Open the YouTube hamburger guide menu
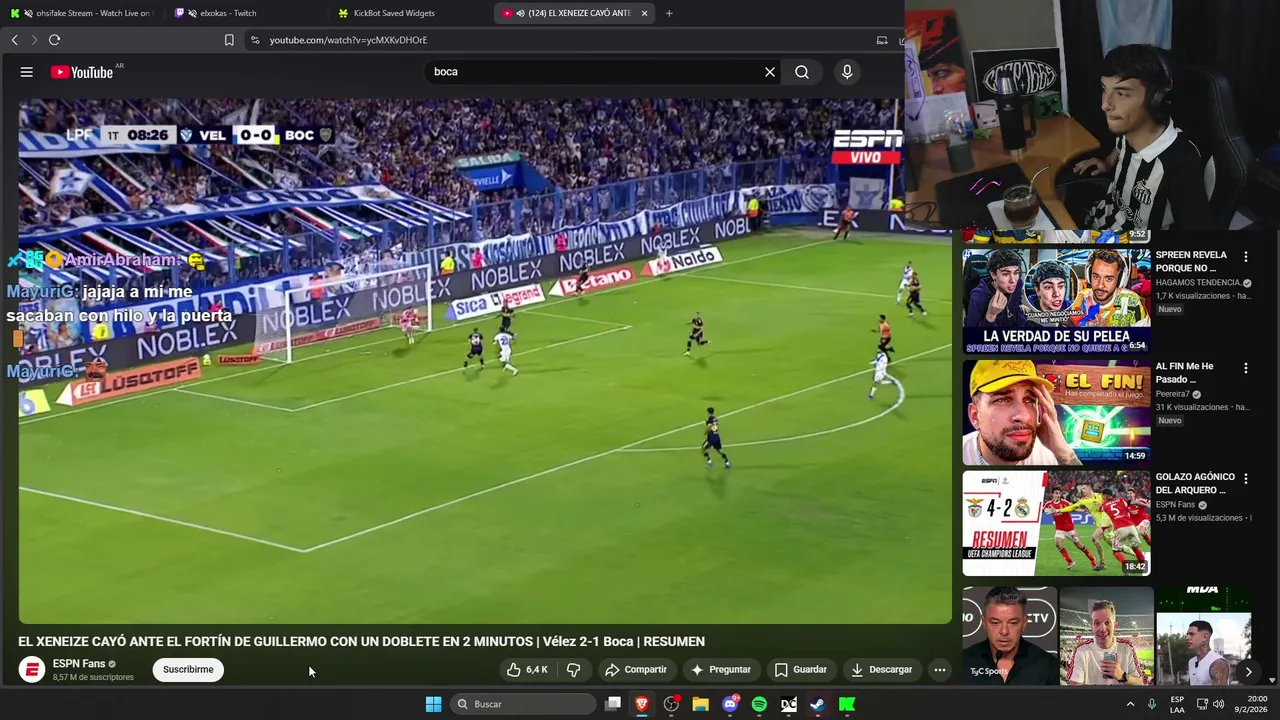Image resolution: width=1280 pixels, height=720 pixels. point(27,72)
